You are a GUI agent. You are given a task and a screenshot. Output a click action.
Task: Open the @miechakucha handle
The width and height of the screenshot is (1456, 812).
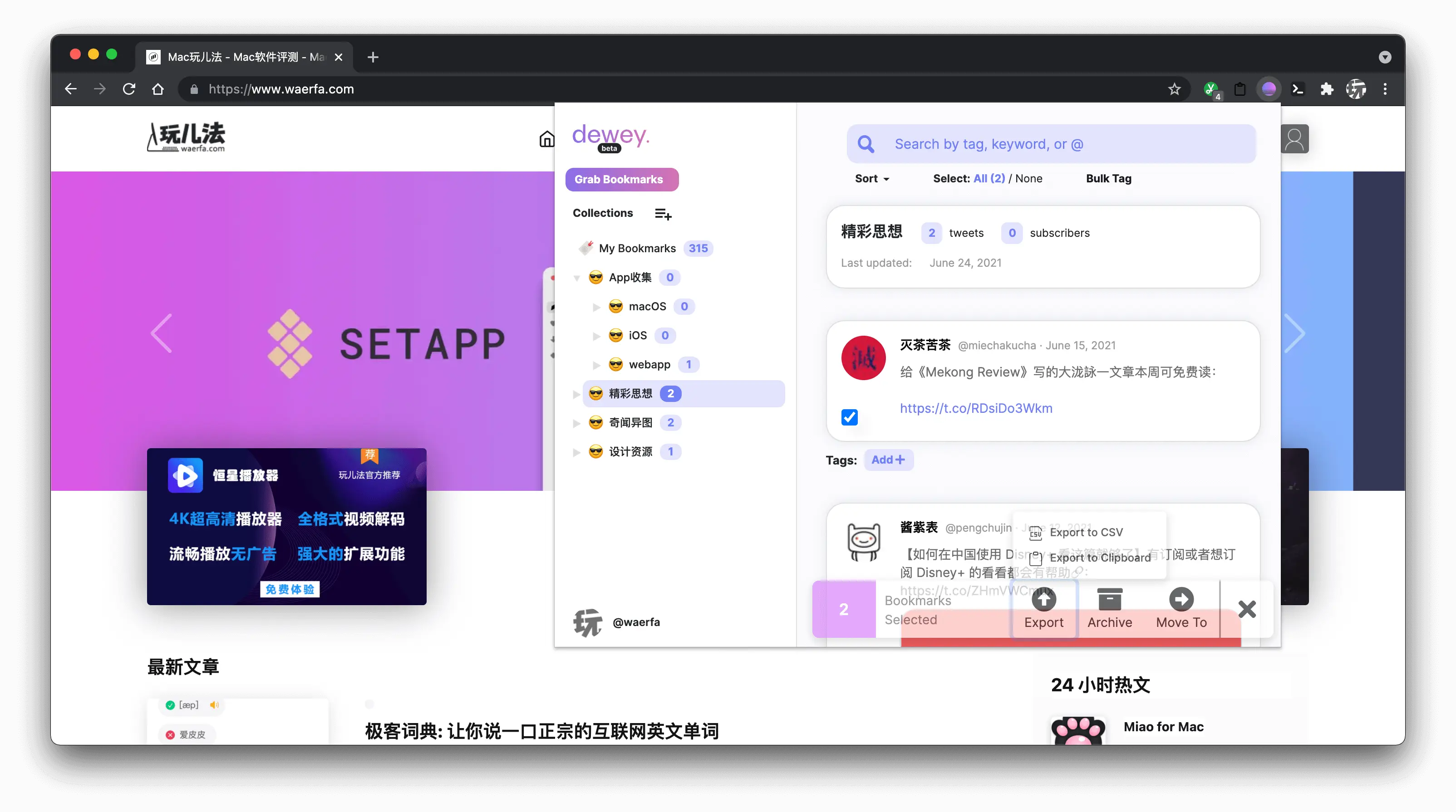pyautogui.click(x=997, y=345)
